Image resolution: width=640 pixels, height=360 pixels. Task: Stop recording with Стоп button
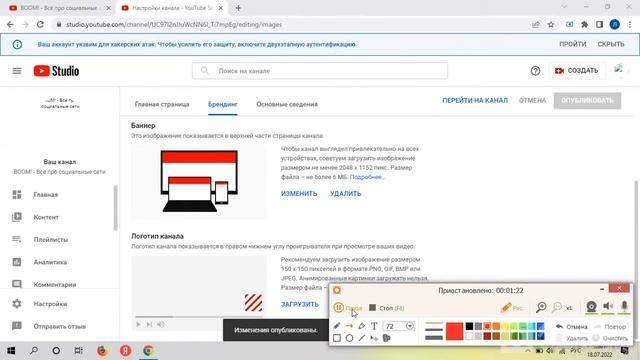tap(387, 308)
